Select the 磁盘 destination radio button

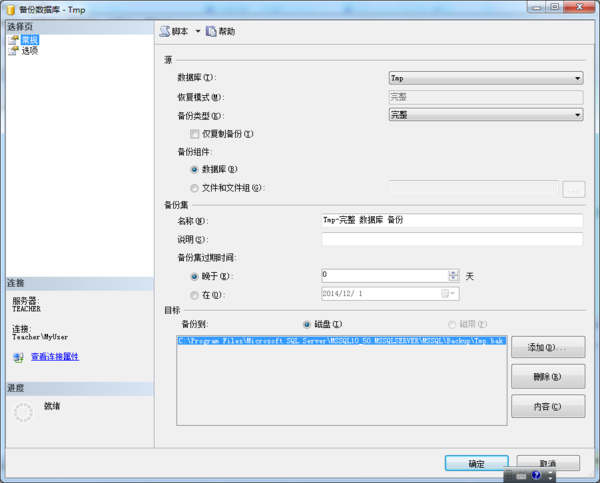307,325
